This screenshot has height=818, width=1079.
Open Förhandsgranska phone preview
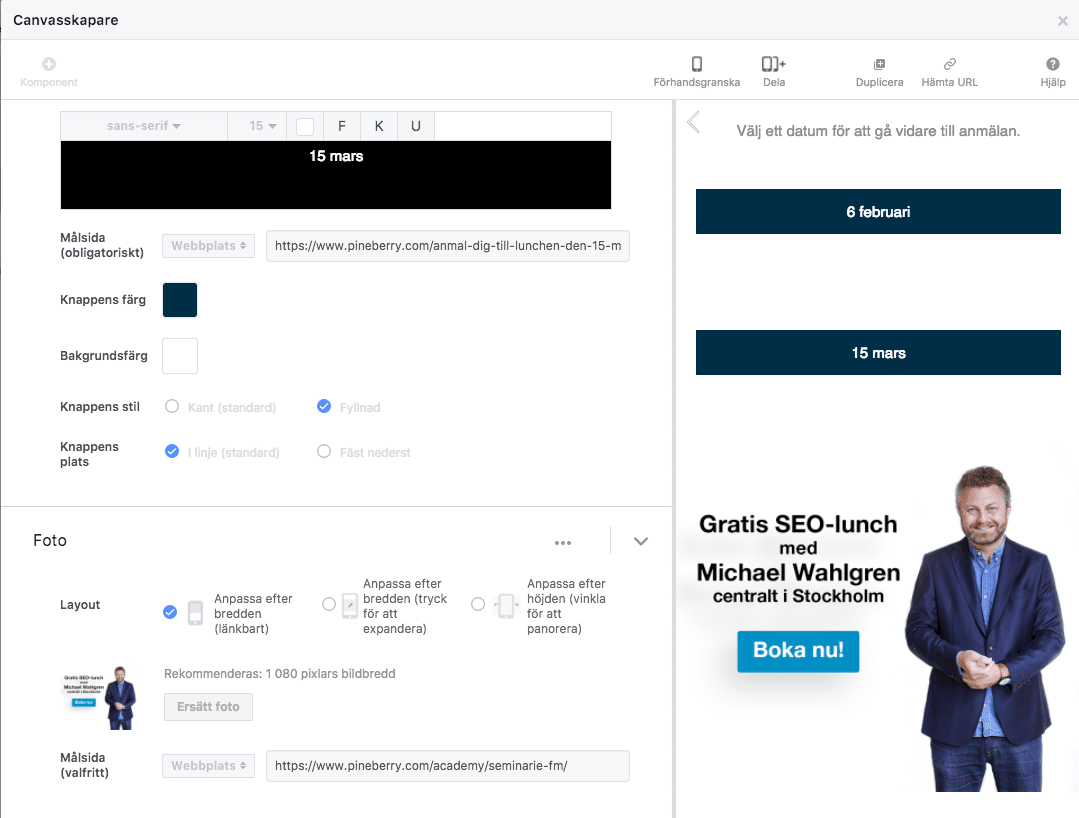coord(696,64)
